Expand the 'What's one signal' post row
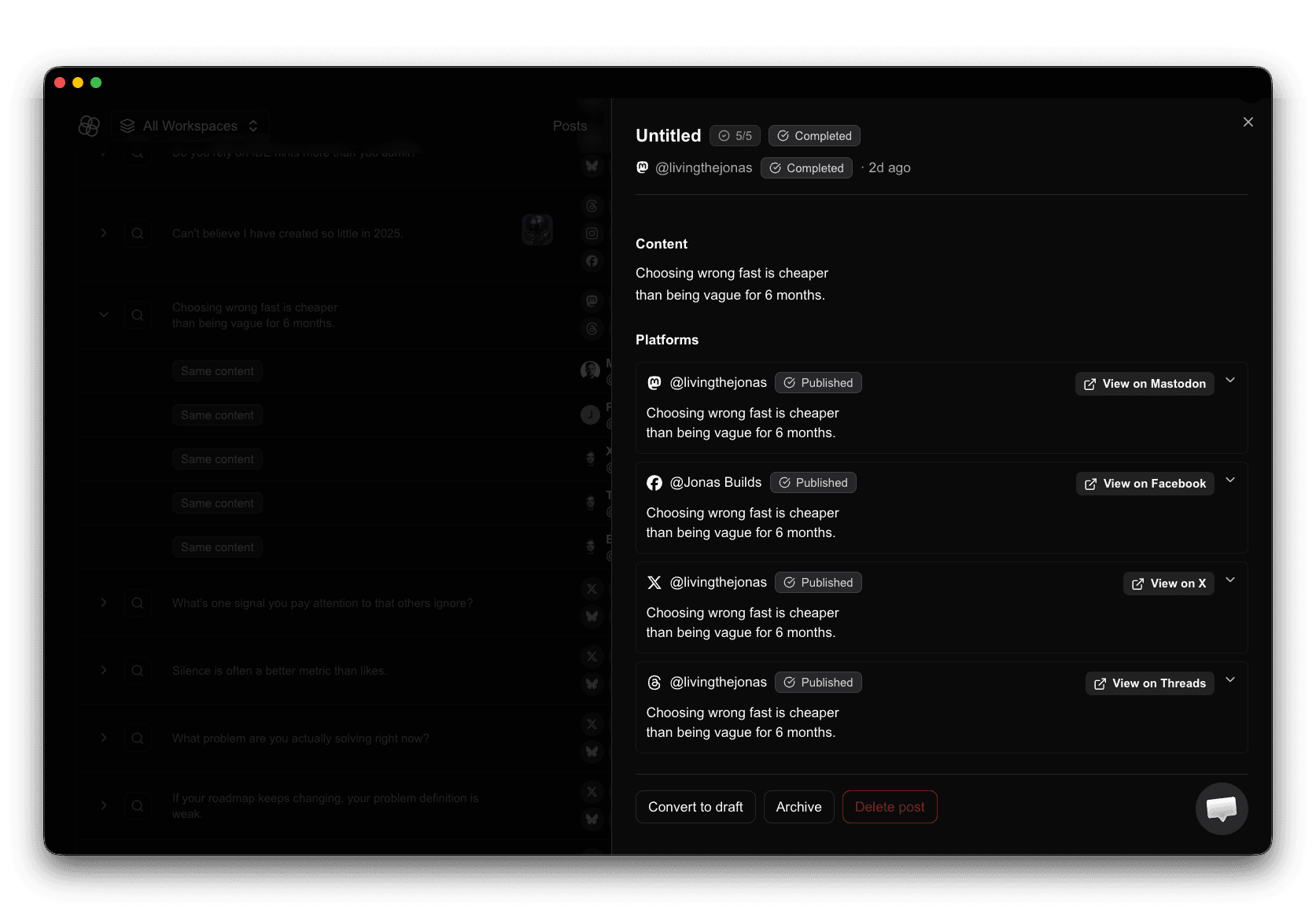 pyautogui.click(x=104, y=602)
